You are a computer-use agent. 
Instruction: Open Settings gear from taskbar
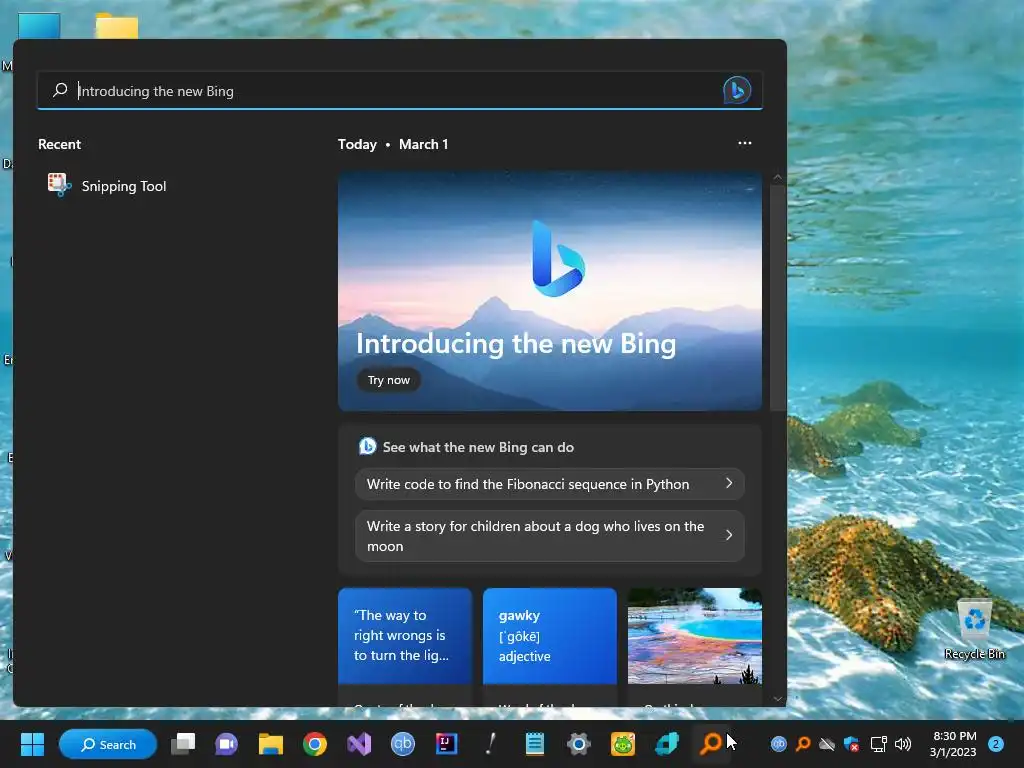579,744
